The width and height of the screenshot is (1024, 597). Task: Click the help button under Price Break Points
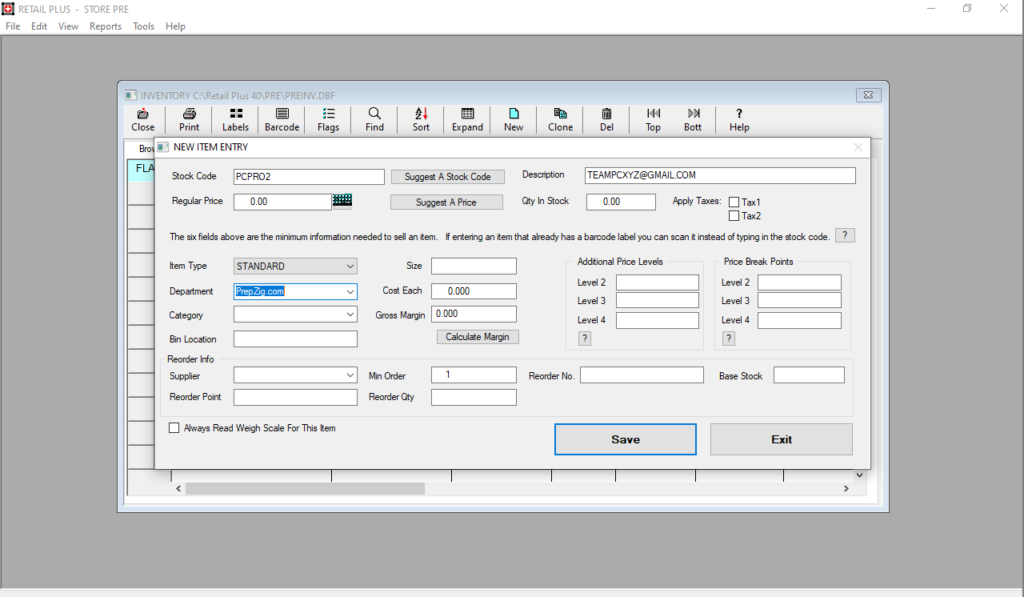pos(729,338)
